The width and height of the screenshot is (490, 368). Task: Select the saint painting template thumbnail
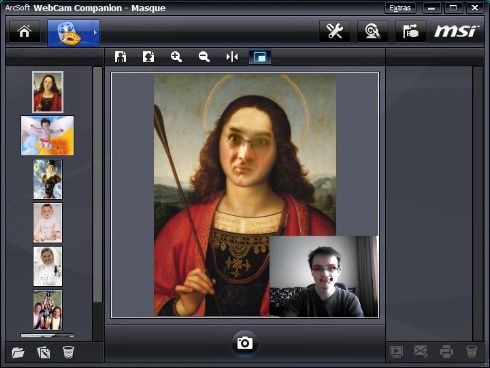point(47,92)
